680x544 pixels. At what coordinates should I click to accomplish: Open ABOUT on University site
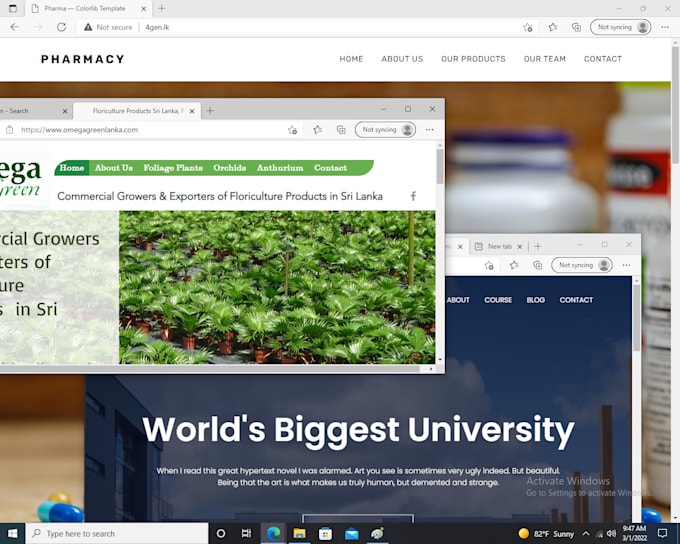coord(458,300)
